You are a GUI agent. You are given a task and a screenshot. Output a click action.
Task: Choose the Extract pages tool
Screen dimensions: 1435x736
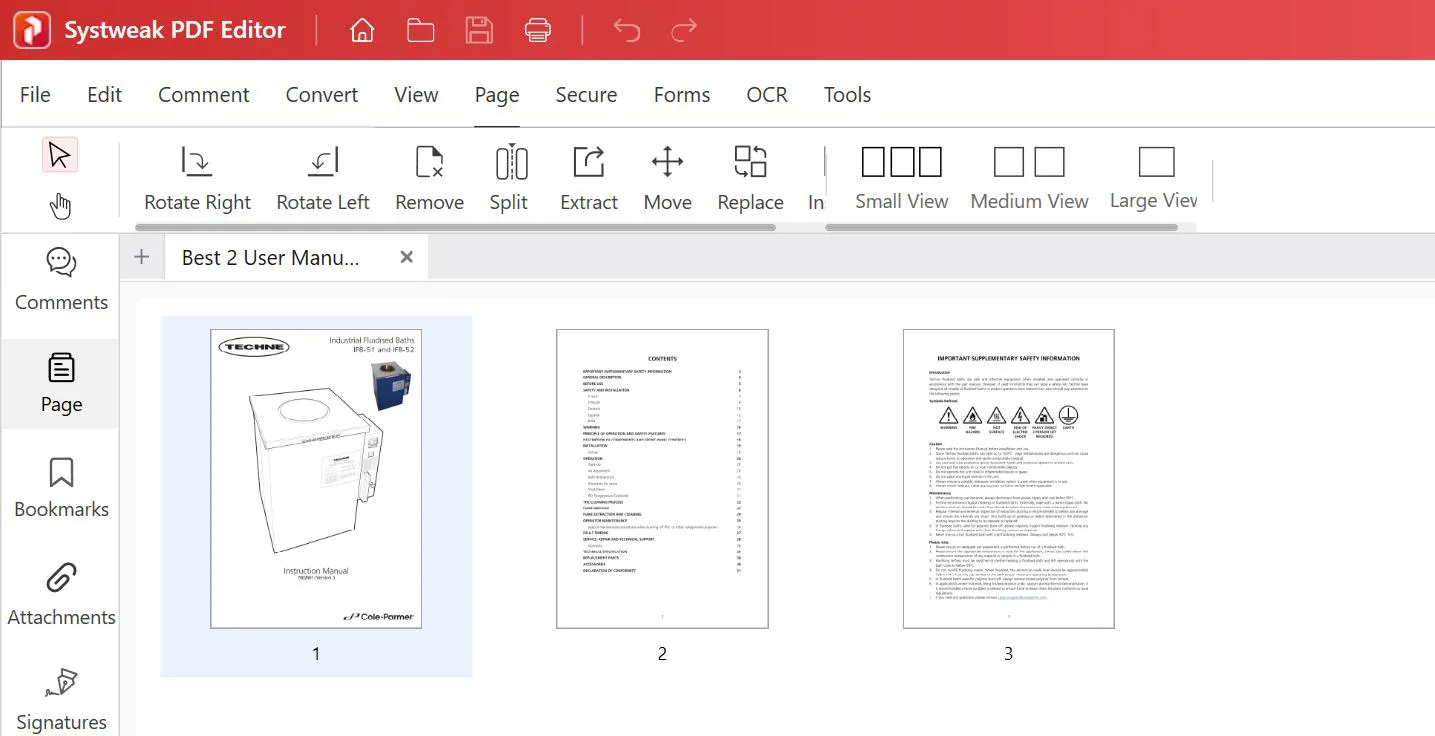tap(588, 163)
